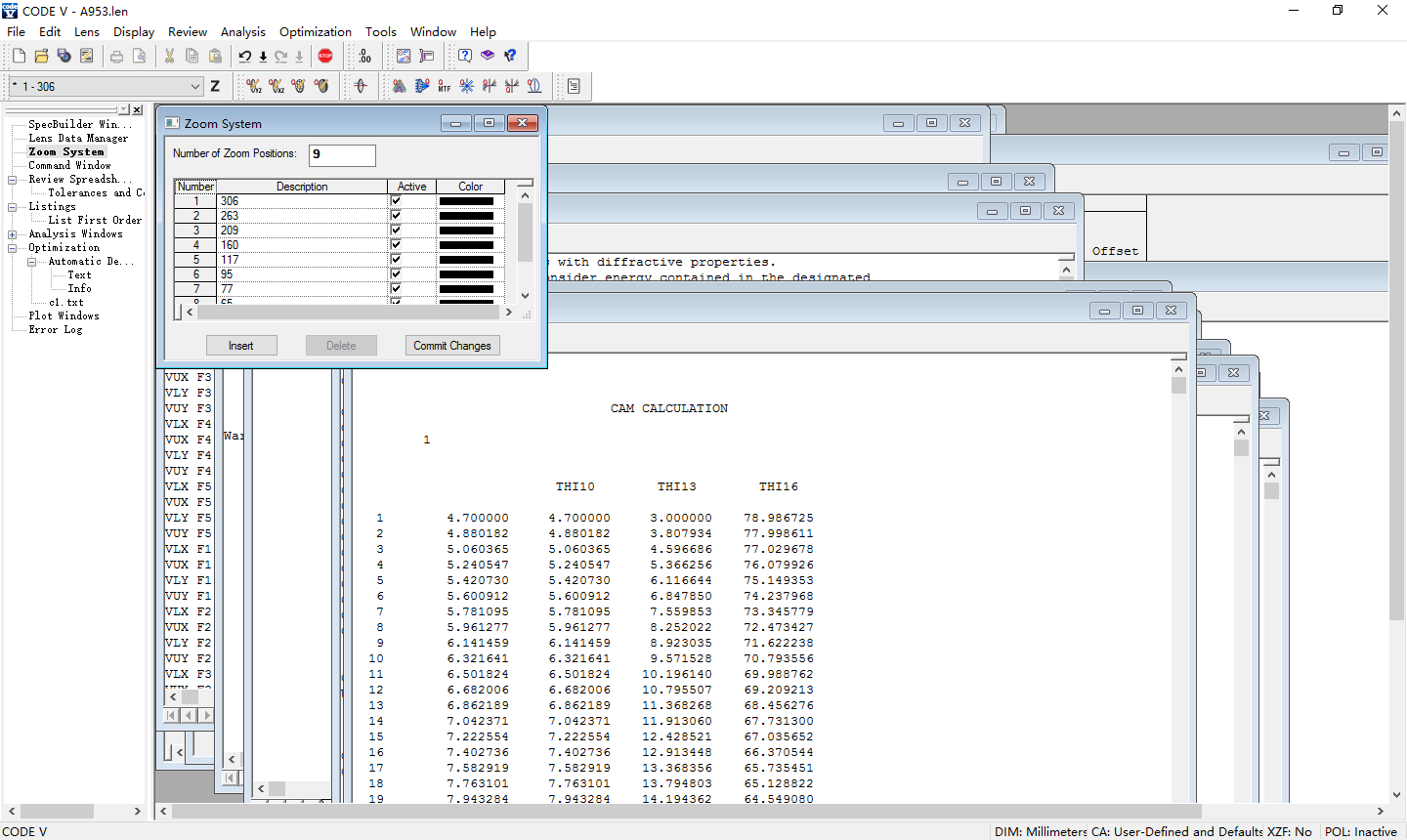Click the Commit Changes button
1407x840 pixels.
pos(452,346)
